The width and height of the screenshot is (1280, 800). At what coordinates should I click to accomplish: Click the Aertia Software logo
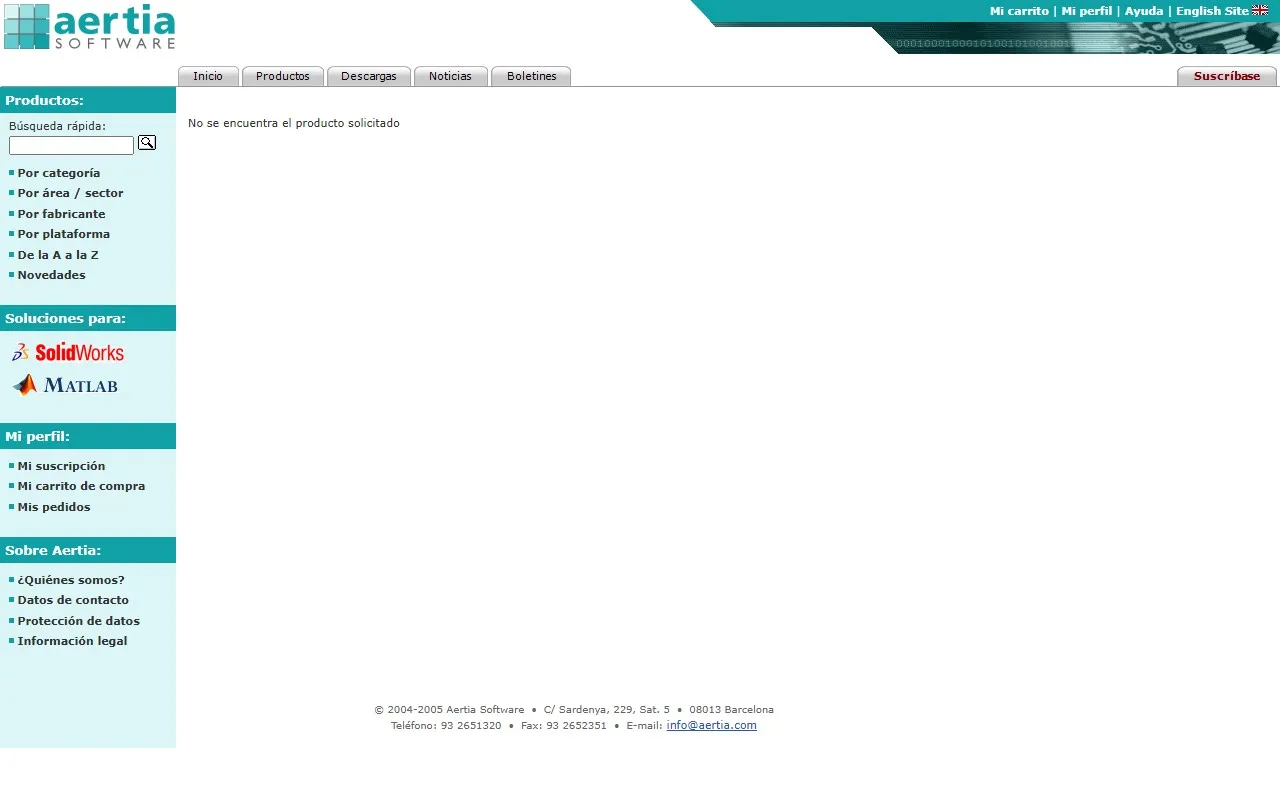pos(90,27)
